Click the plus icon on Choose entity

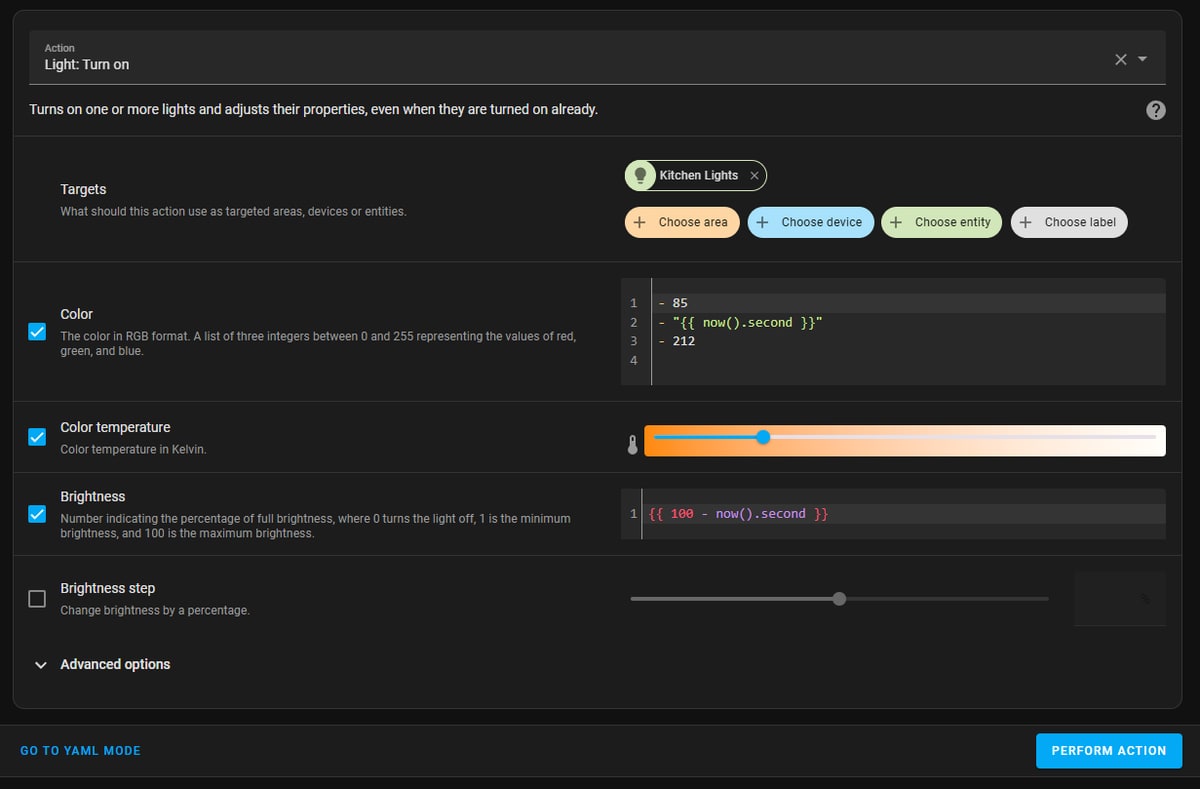pos(896,222)
